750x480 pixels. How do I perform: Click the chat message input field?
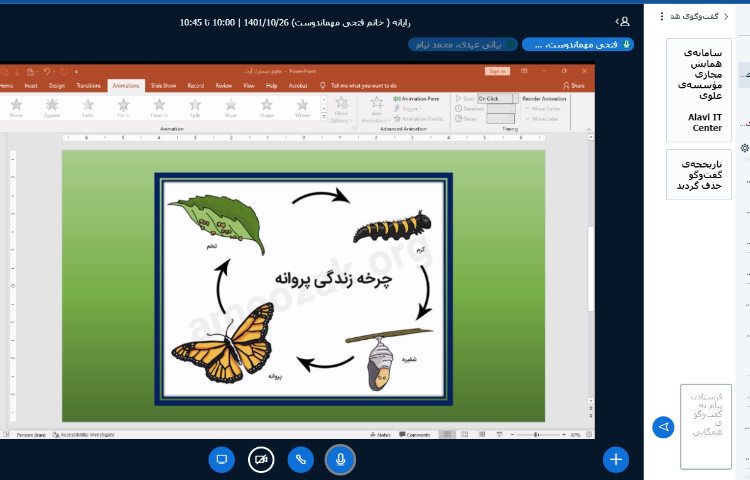click(705, 426)
